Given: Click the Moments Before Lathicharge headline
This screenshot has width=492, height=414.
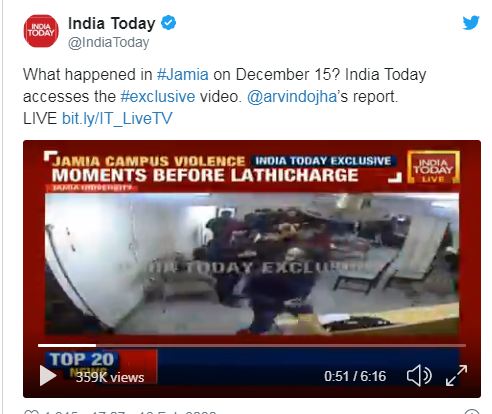Looking at the screenshot, I should click(x=205, y=175).
